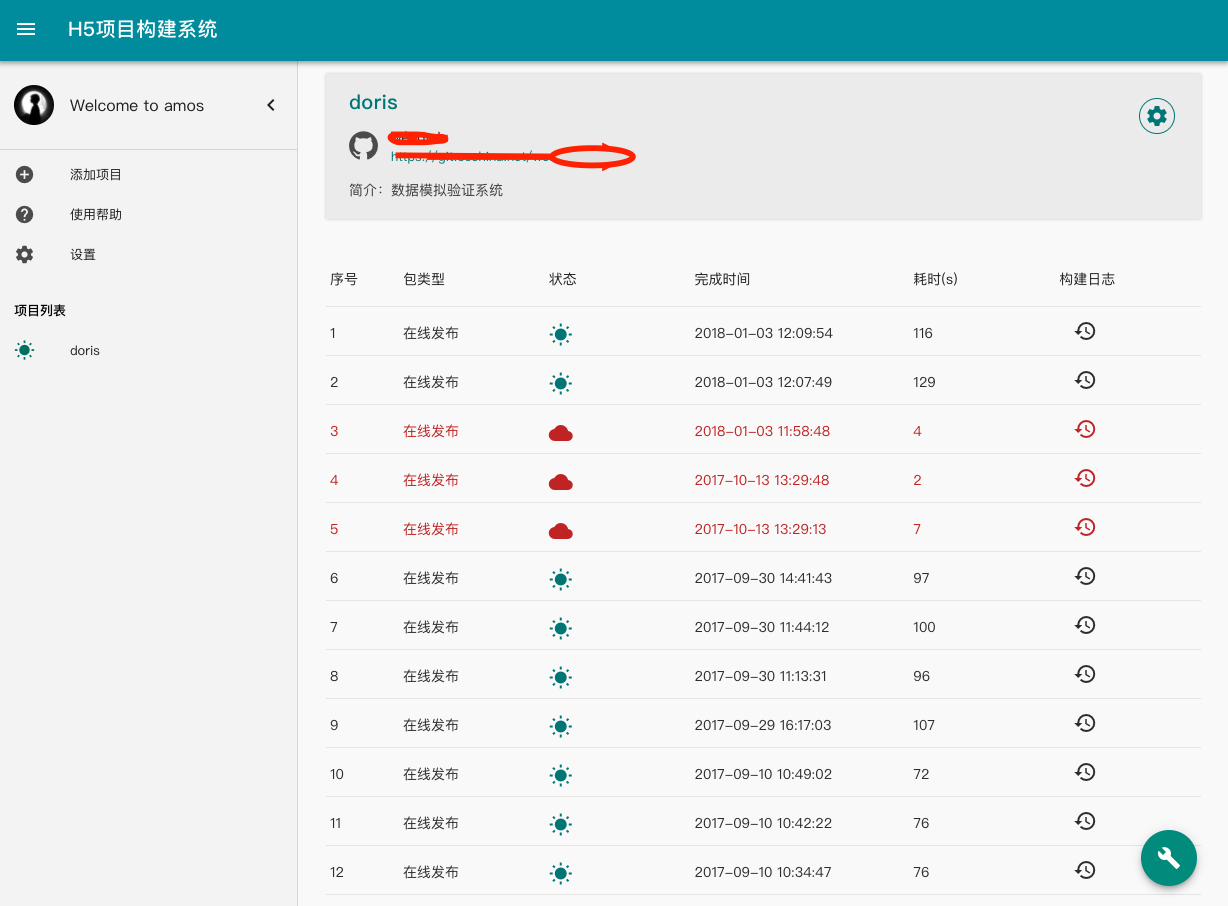Click the 耗时(s) column header
Screen dimensions: 1228x906
tap(936, 279)
